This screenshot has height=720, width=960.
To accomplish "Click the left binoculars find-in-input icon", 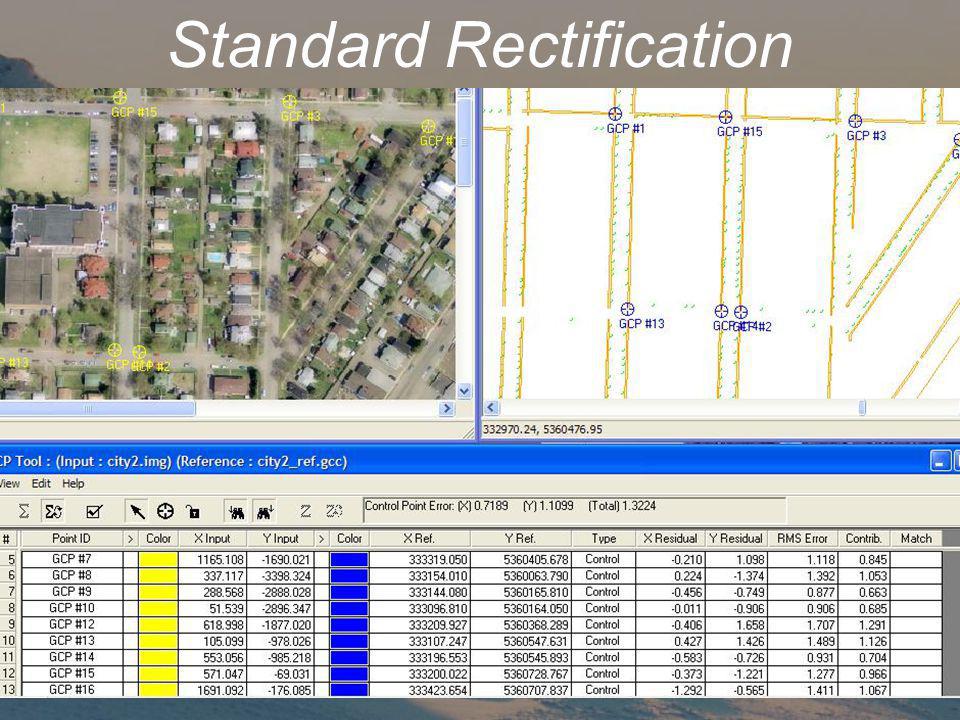I will (236, 512).
